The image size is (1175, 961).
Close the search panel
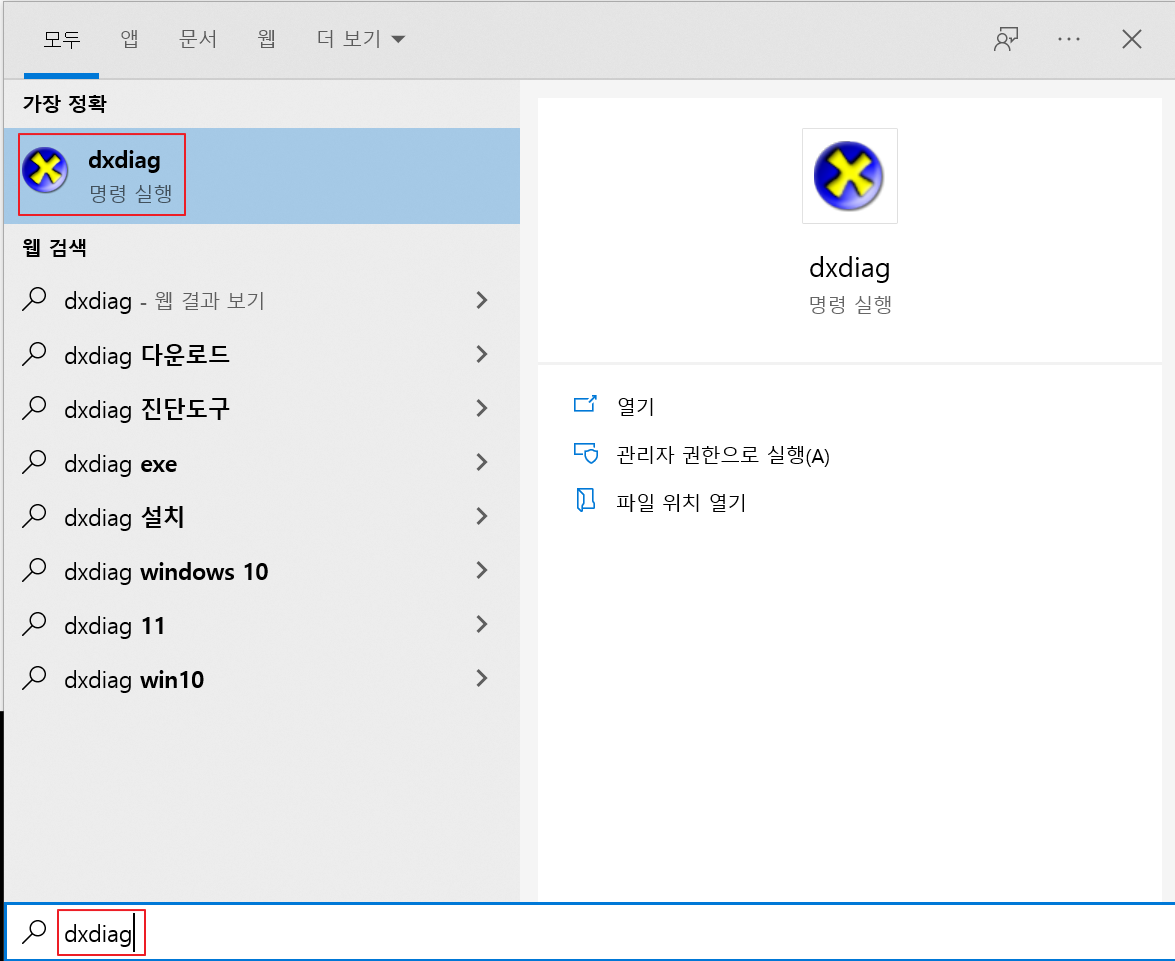(x=1132, y=39)
